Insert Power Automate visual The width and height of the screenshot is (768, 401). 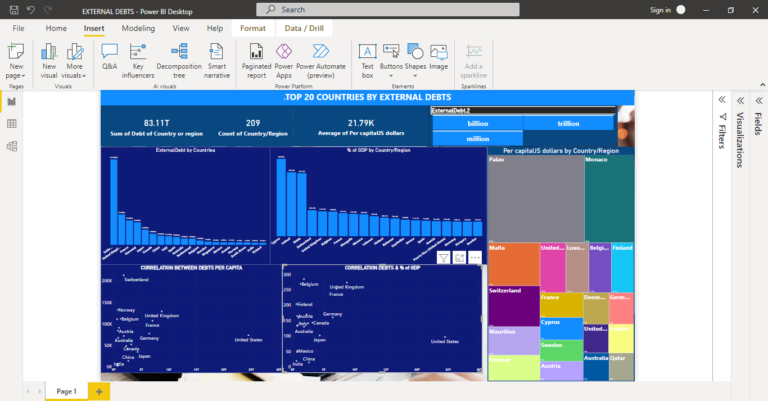pos(321,61)
